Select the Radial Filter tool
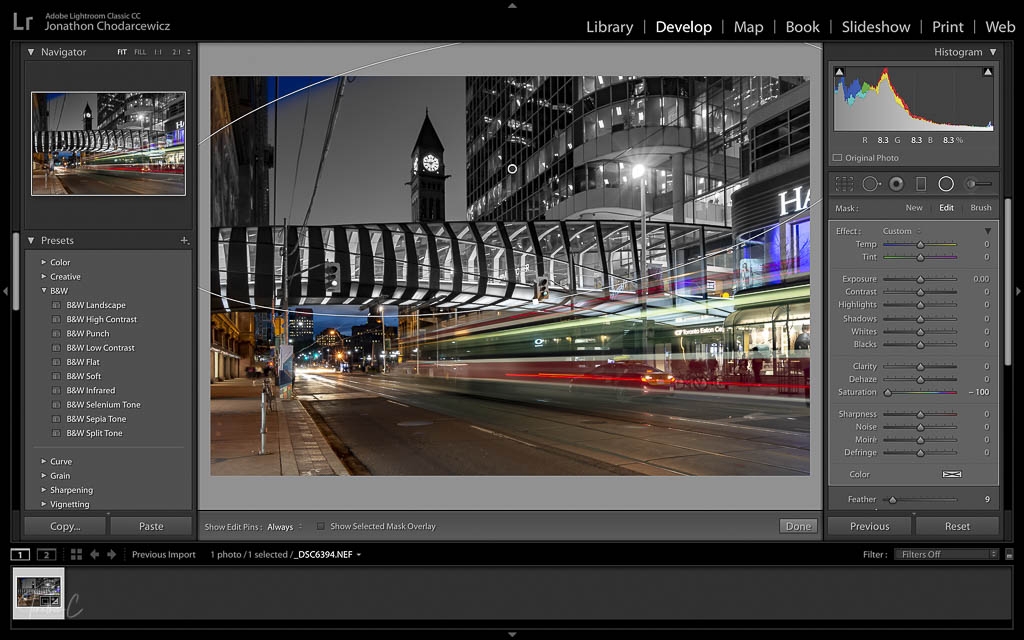The image size is (1024, 640). point(946,184)
